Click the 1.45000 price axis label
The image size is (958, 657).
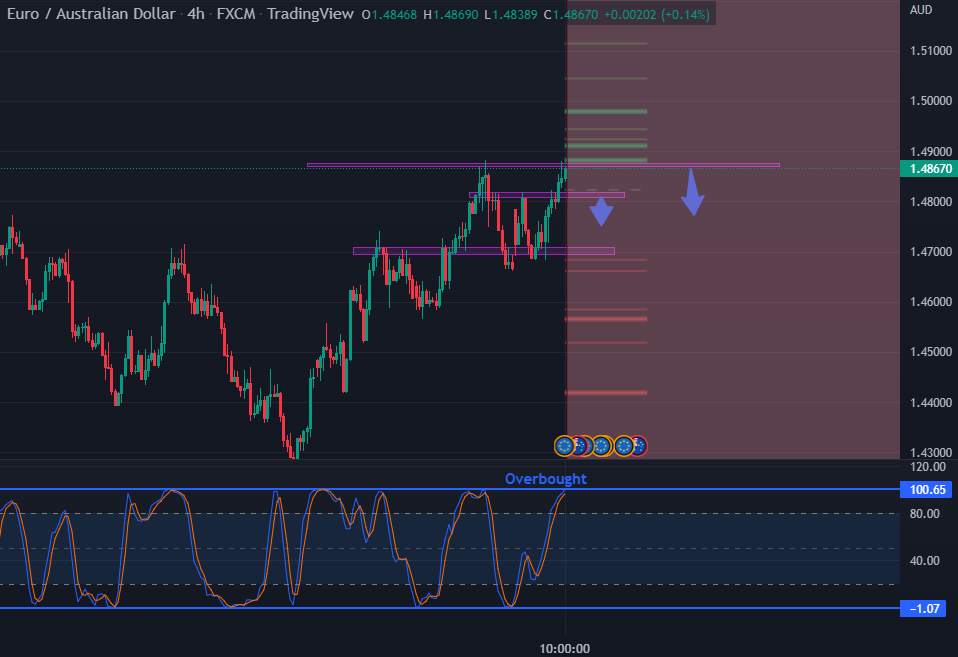931,352
